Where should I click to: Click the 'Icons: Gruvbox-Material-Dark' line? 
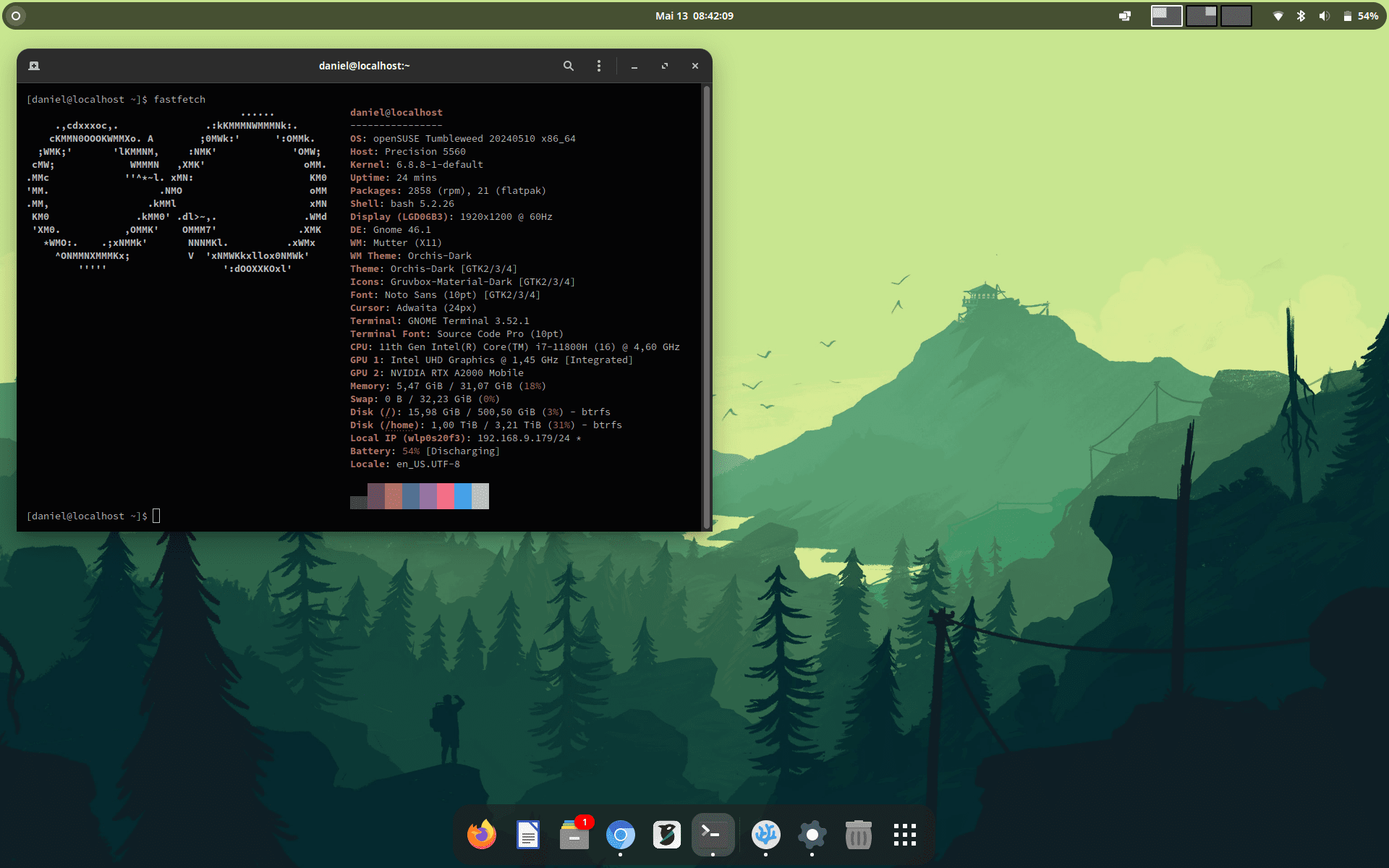coord(463,281)
